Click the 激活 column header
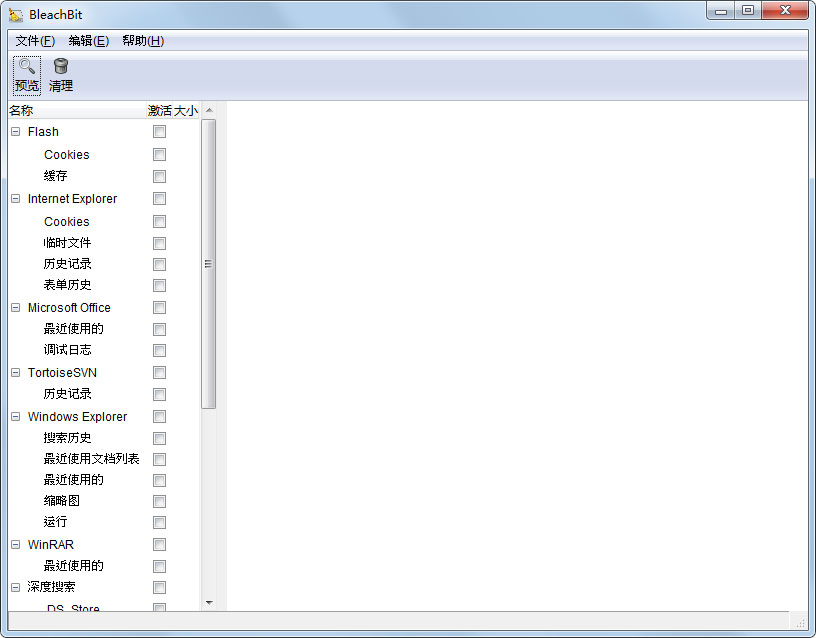Viewport: 816px width, 638px height. [x=160, y=111]
